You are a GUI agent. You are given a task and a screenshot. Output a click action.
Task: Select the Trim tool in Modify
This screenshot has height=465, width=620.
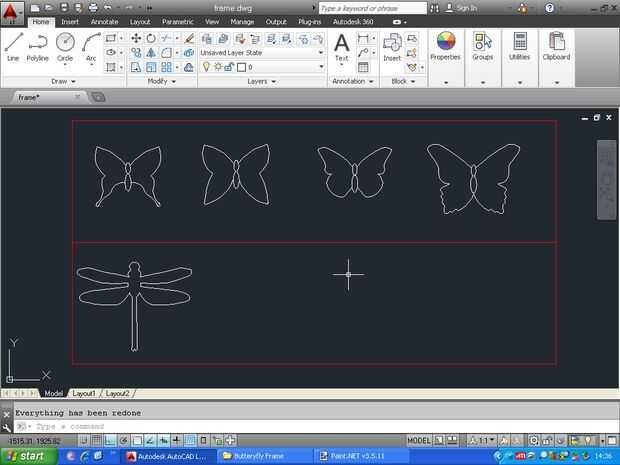click(166, 38)
